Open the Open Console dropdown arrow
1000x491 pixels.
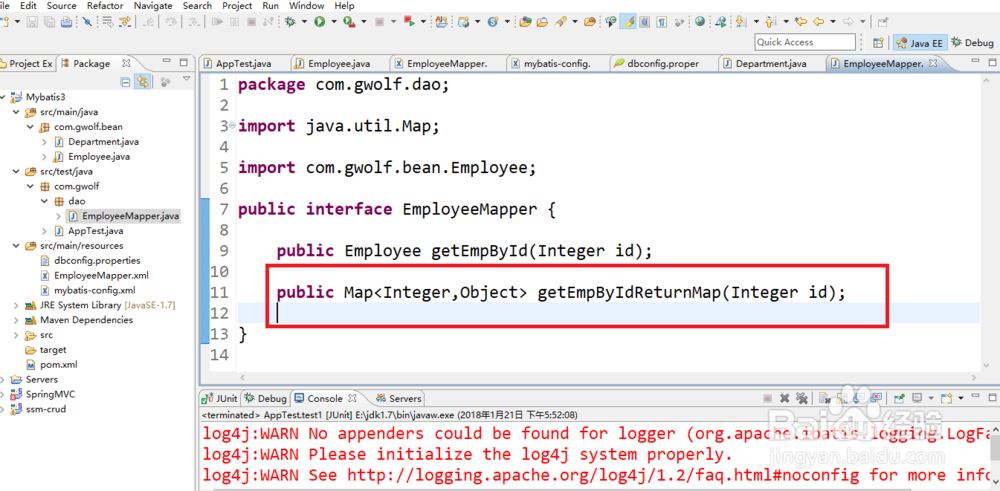[x=961, y=398]
